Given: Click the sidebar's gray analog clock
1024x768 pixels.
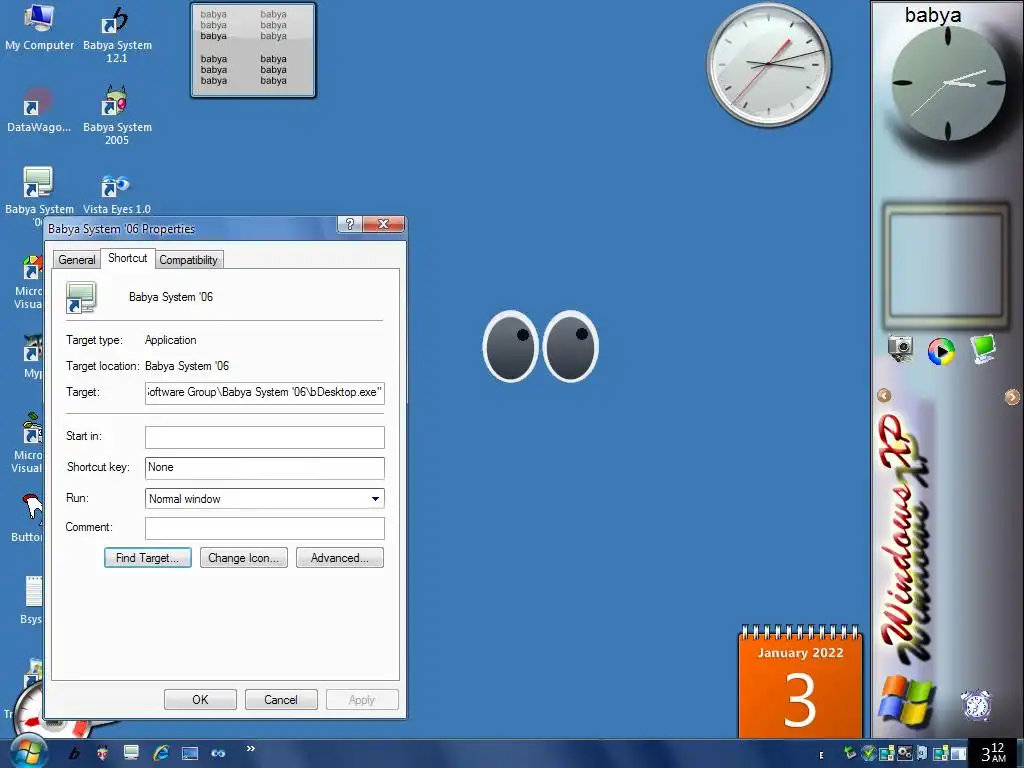Looking at the screenshot, I should (948, 83).
